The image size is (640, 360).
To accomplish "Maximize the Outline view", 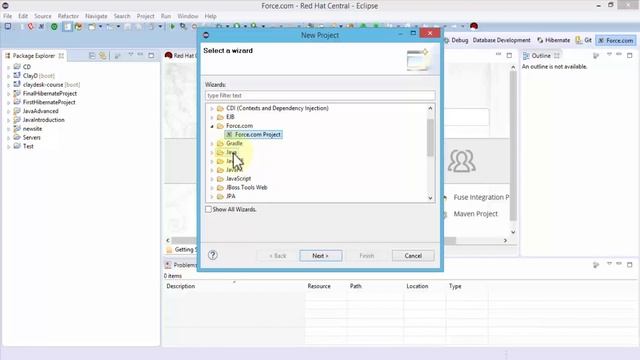I will pyautogui.click(x=630, y=55).
